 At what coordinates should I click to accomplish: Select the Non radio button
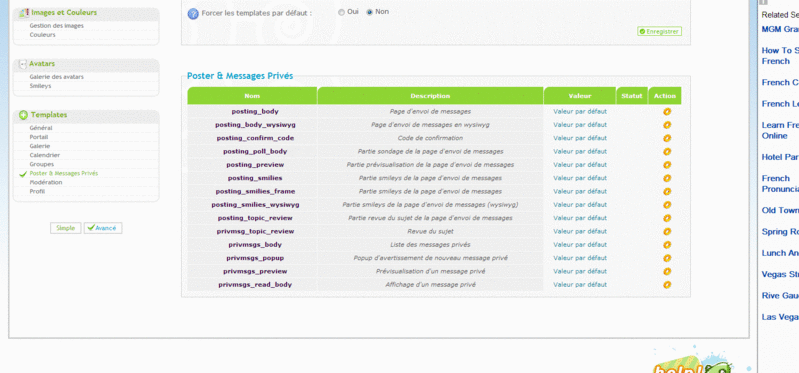(x=369, y=12)
